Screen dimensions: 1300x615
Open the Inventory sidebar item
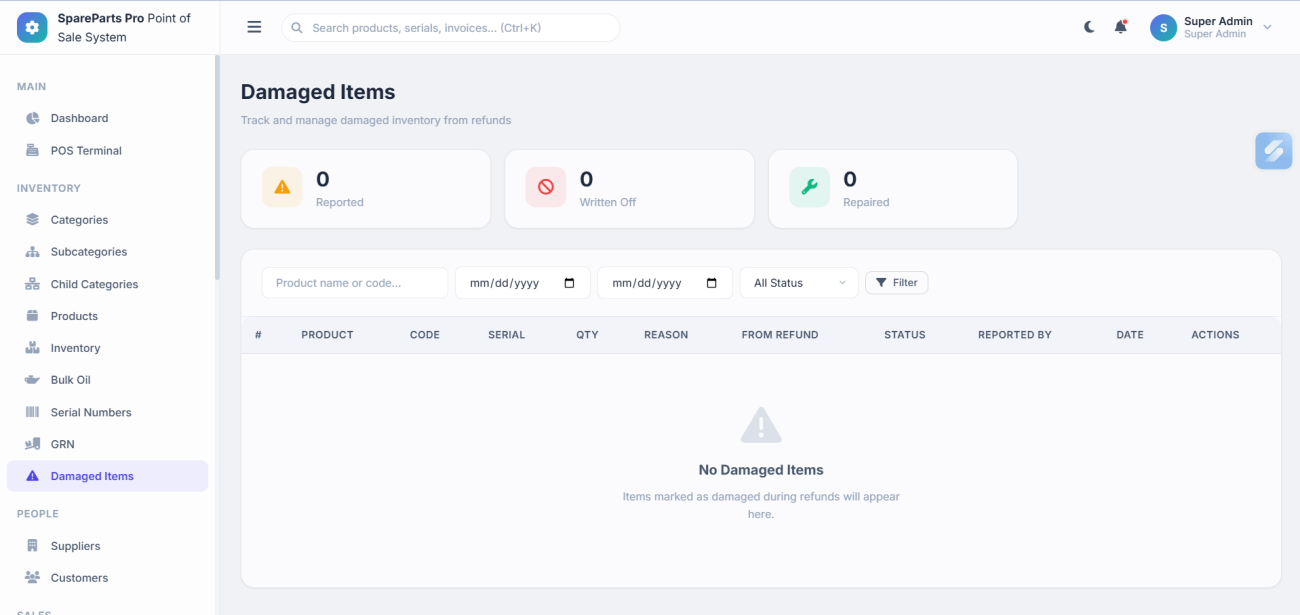point(108,348)
